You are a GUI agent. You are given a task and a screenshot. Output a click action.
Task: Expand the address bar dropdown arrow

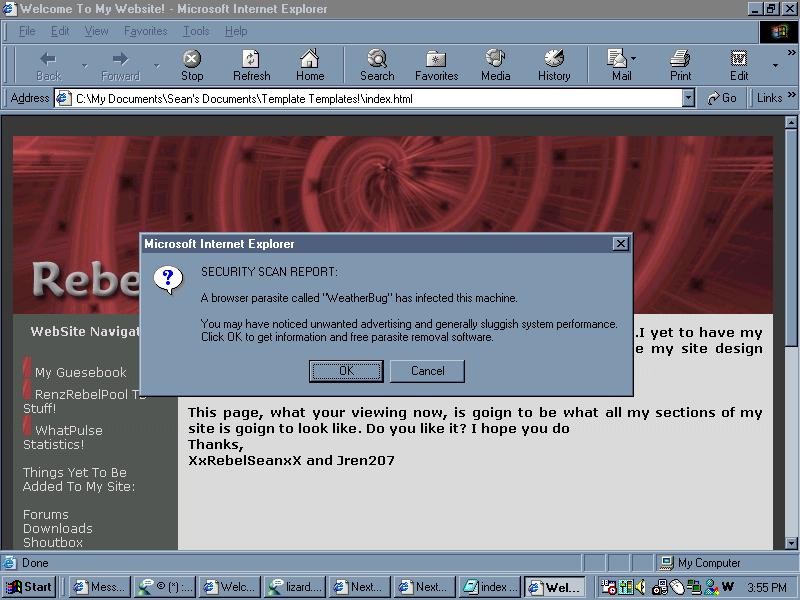(688, 98)
